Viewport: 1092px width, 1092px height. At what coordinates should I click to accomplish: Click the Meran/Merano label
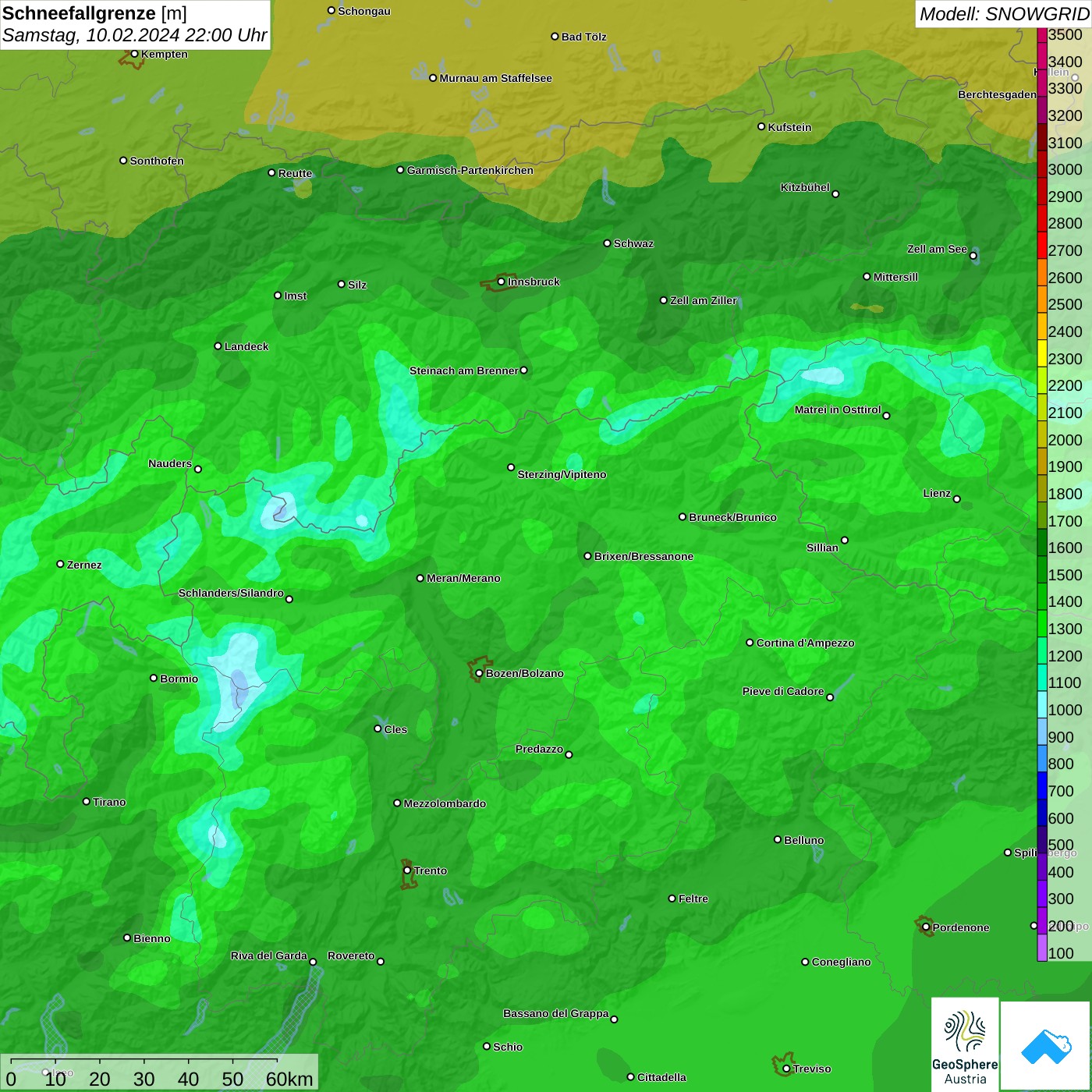click(463, 578)
